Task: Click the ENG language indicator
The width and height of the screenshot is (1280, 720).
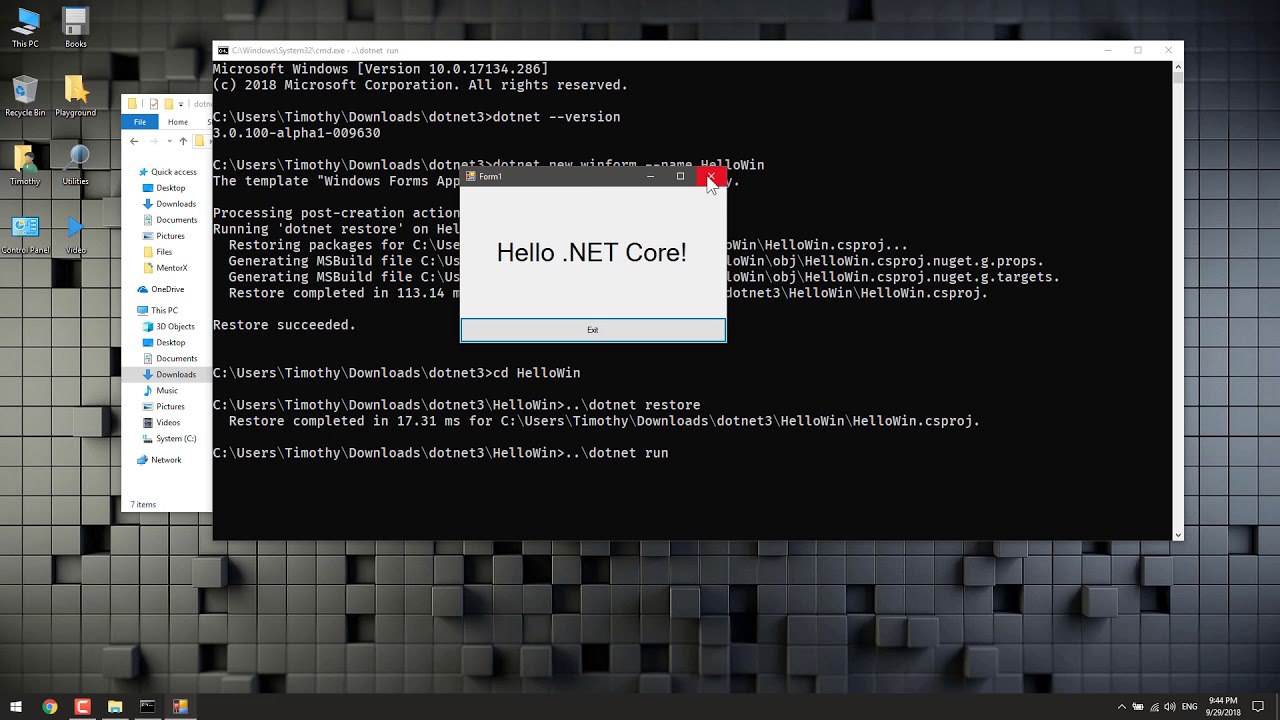Action: pyautogui.click(x=1190, y=706)
